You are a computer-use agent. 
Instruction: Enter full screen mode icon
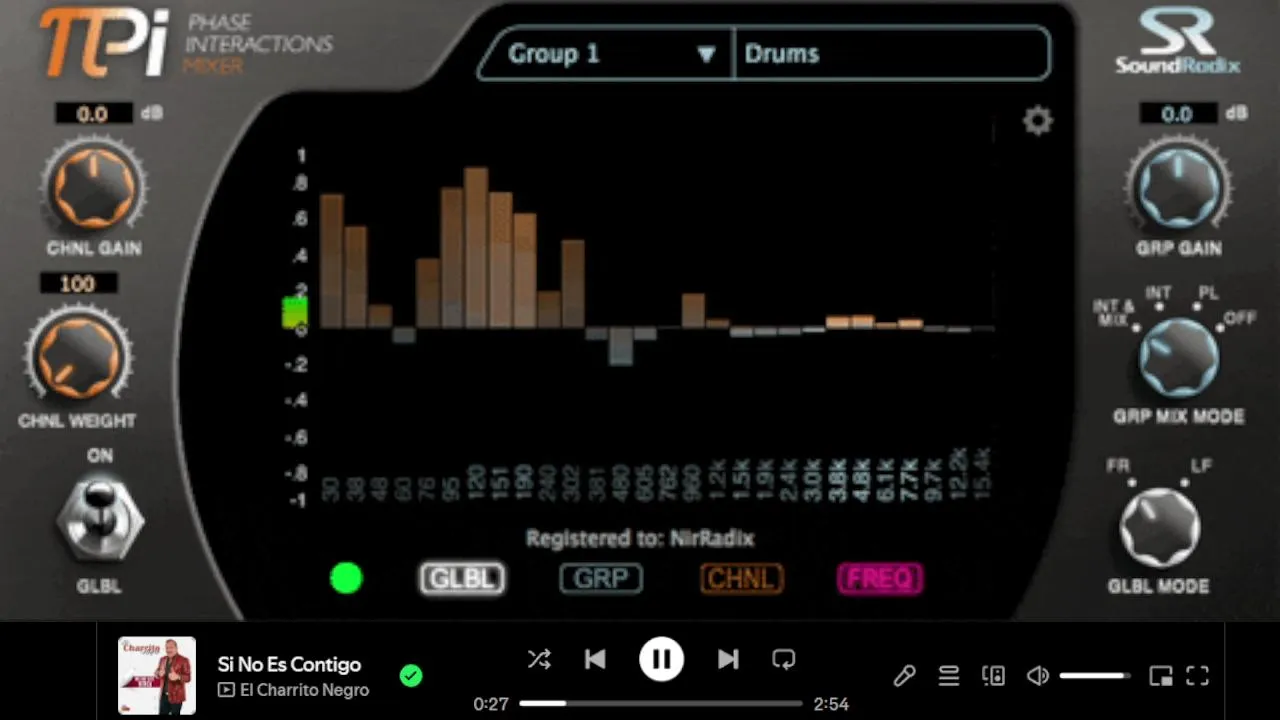pos(1198,676)
